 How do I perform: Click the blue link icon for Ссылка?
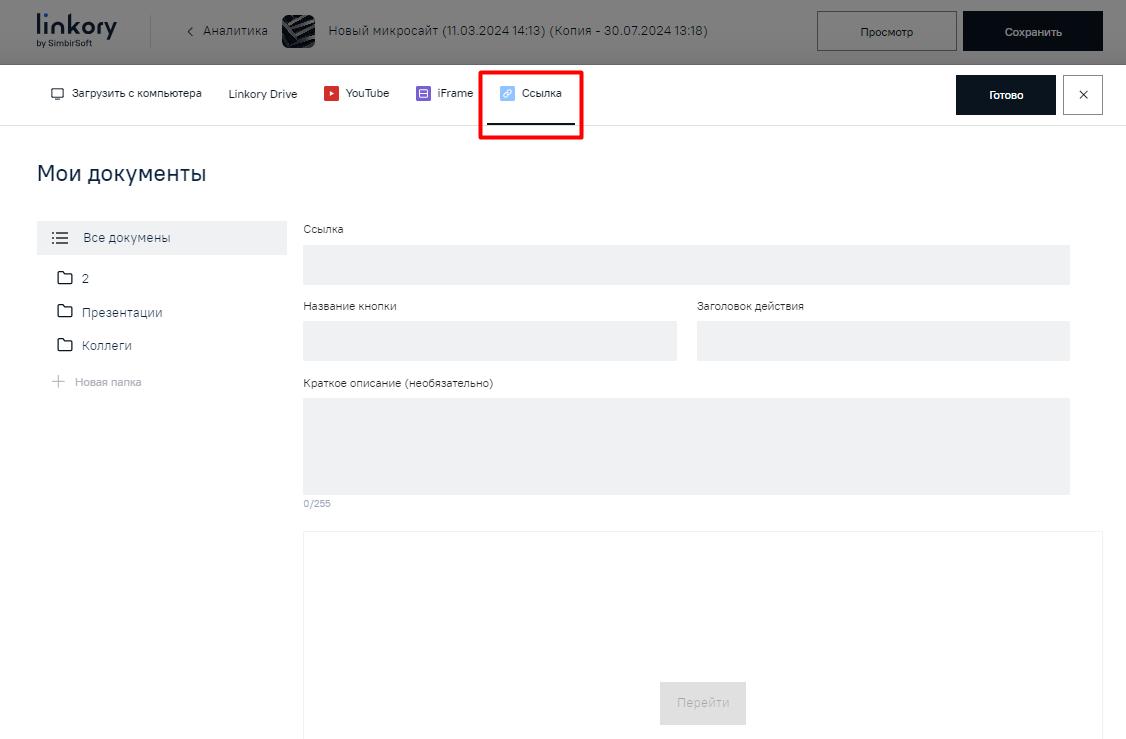point(507,94)
